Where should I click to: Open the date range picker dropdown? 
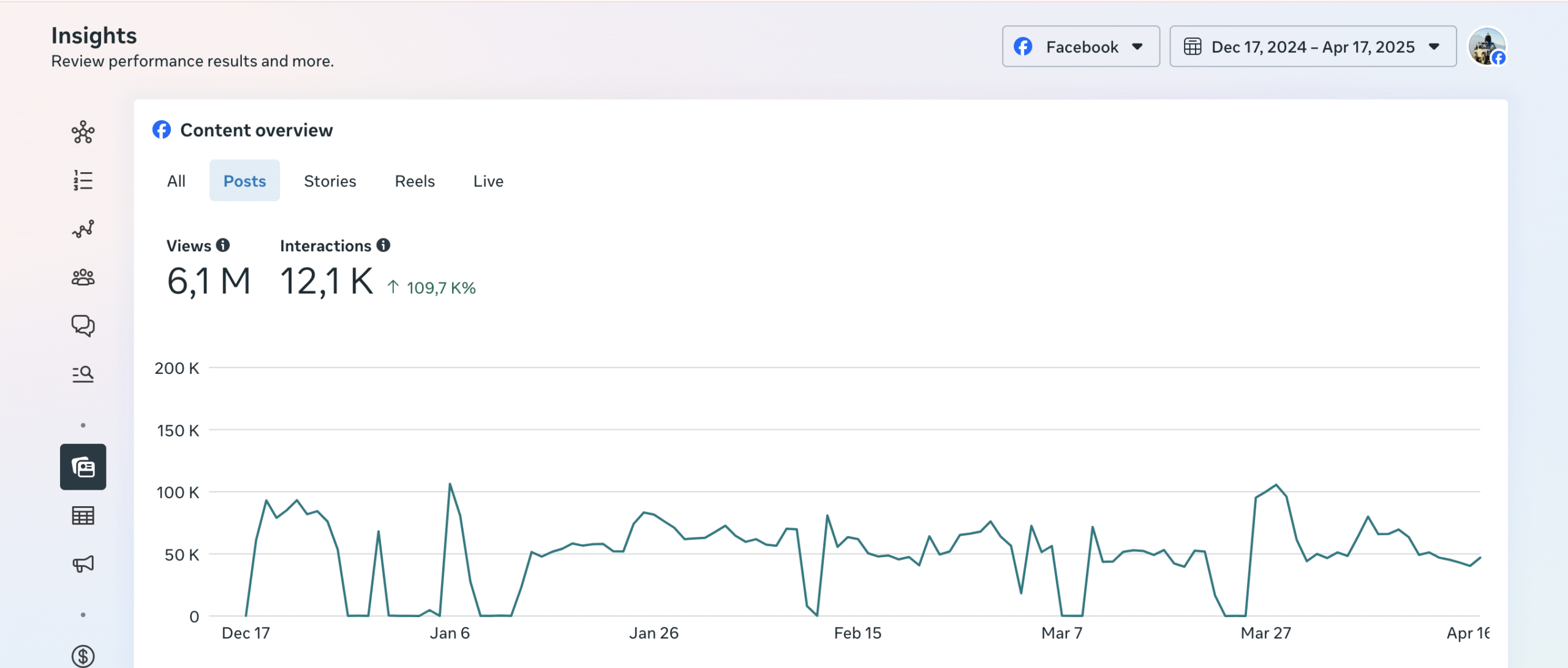(x=1313, y=47)
